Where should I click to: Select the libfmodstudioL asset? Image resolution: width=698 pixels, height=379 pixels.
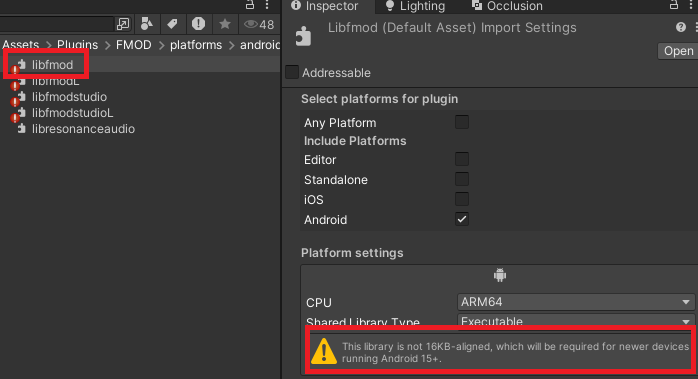[x=73, y=113]
